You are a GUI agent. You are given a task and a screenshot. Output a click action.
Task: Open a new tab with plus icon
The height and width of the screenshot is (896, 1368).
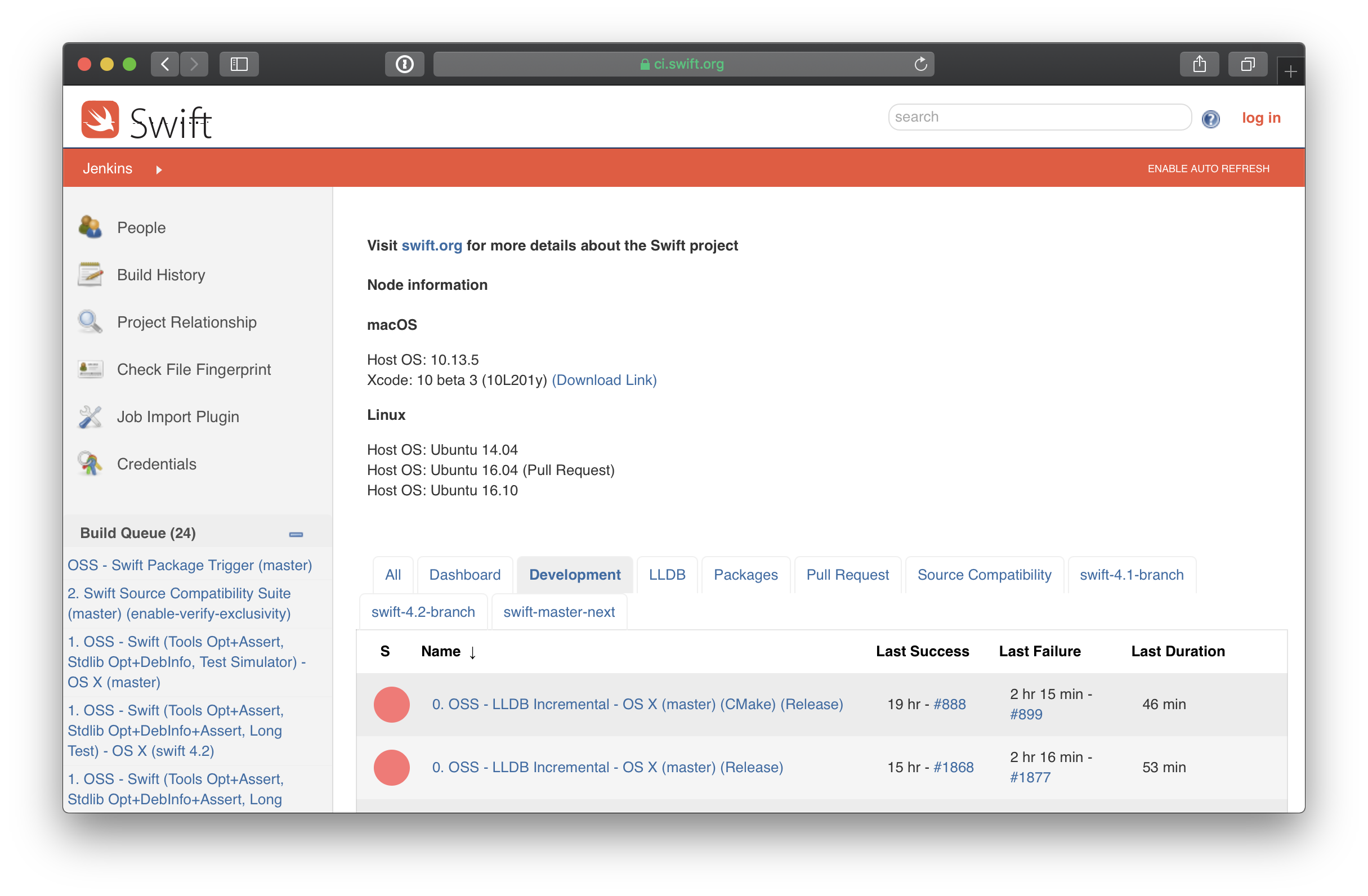[1290, 71]
